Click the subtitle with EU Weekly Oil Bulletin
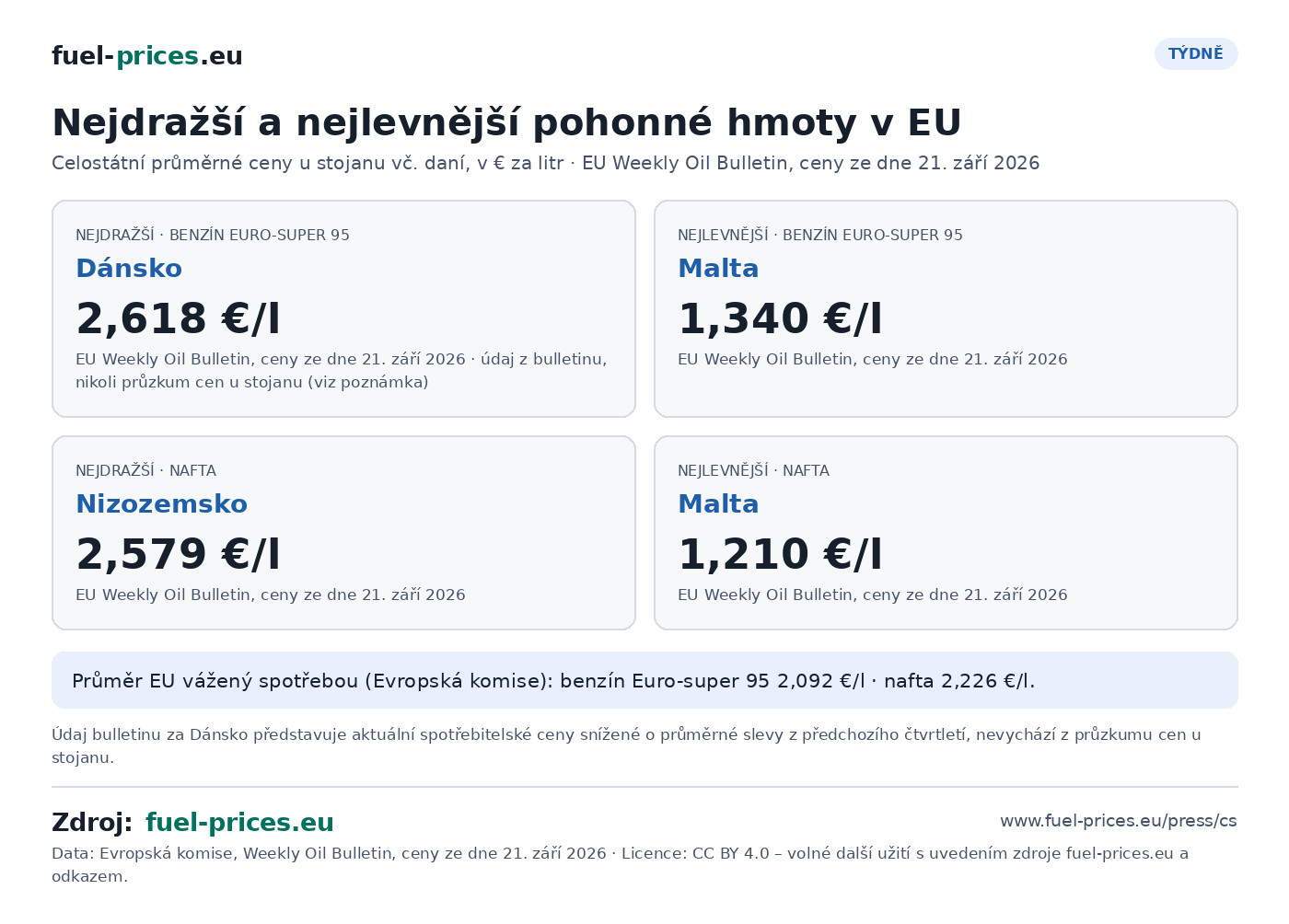This screenshot has width=1289, height=924. click(x=545, y=163)
